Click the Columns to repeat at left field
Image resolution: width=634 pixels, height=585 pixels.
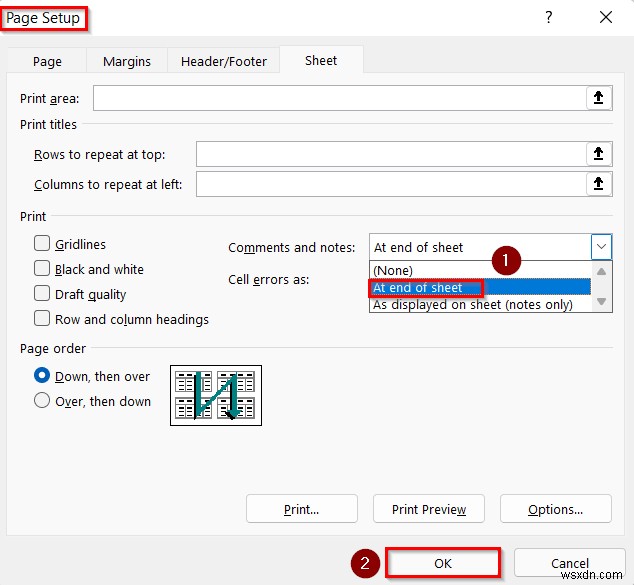(x=391, y=184)
